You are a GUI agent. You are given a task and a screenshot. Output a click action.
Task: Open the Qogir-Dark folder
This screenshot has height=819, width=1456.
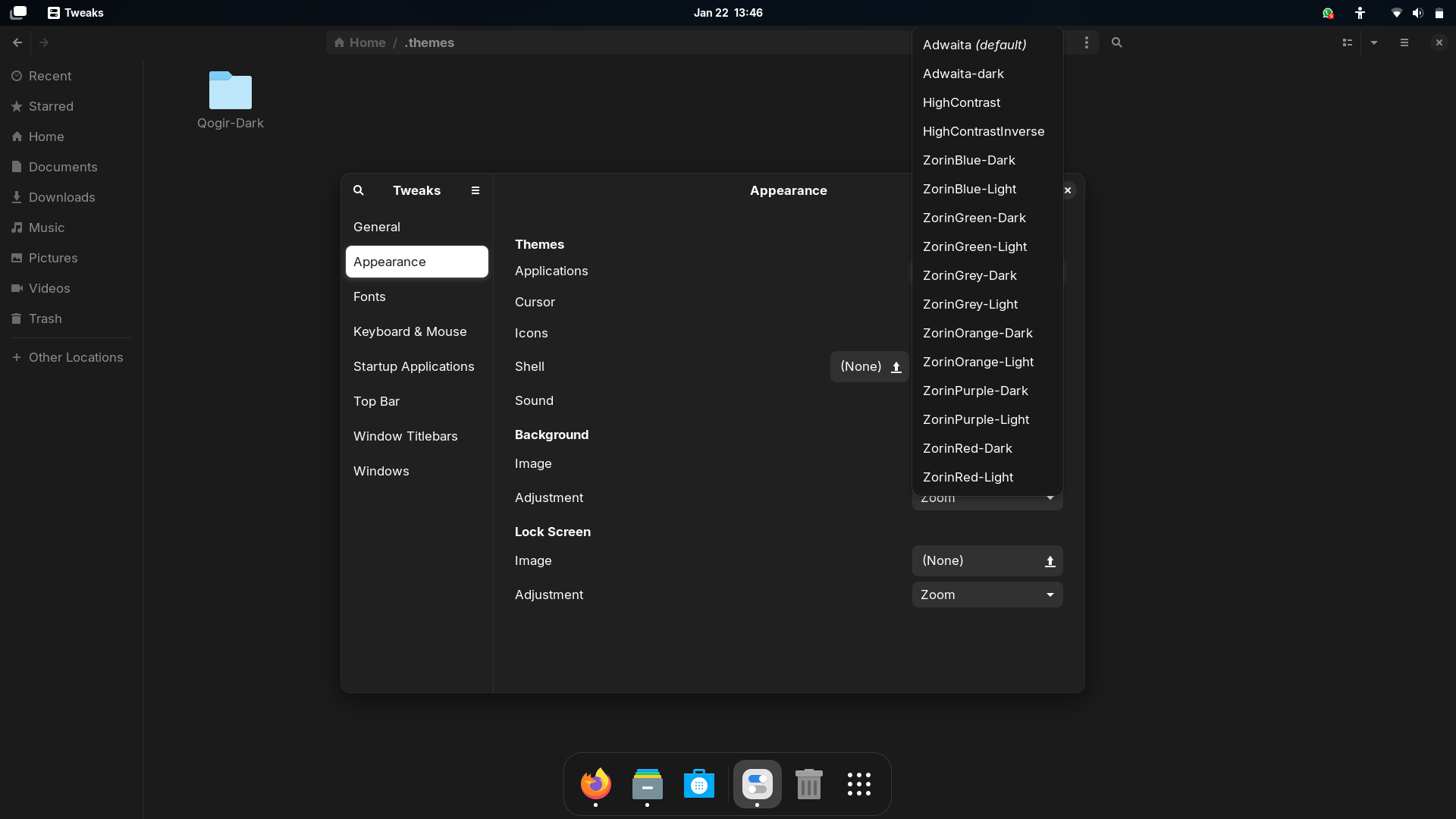tap(231, 99)
